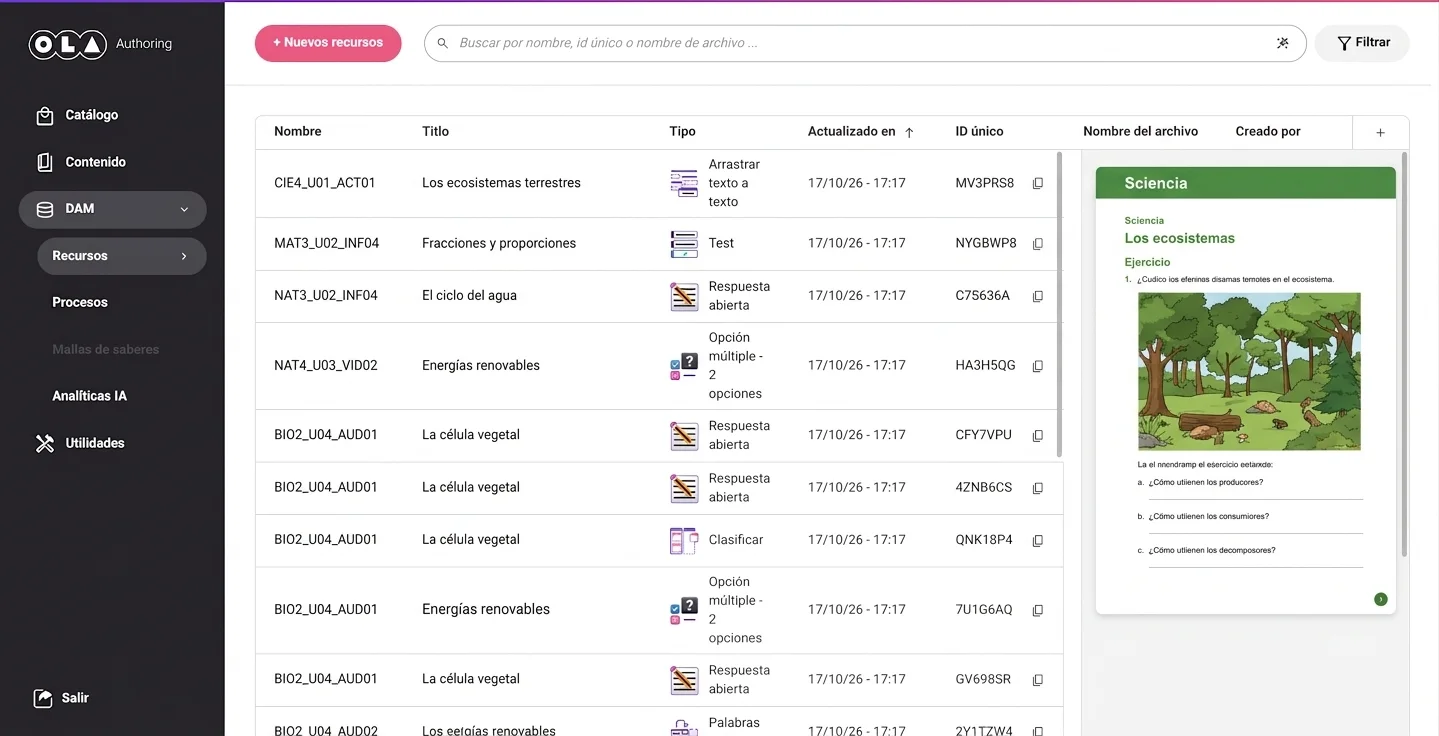Open the Filtrar options

pyautogui.click(x=1362, y=43)
